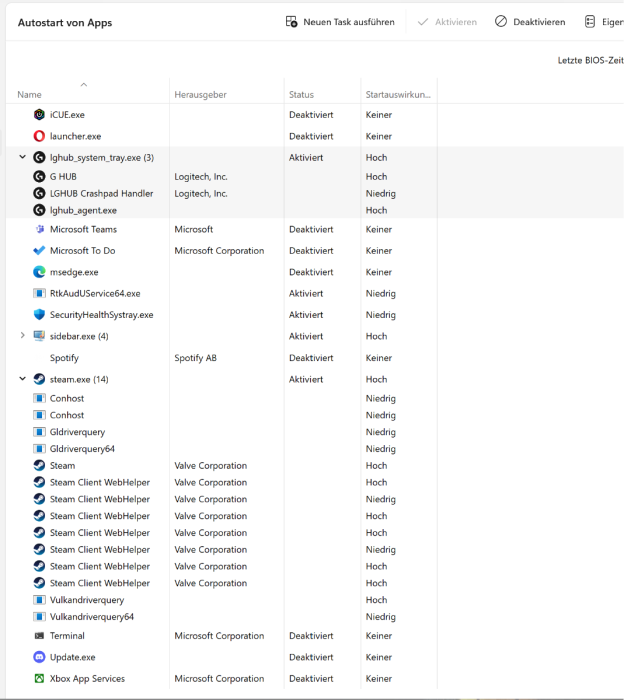Click the Xbox App Services icon
The width and height of the screenshot is (624, 700).
[x=39, y=679]
